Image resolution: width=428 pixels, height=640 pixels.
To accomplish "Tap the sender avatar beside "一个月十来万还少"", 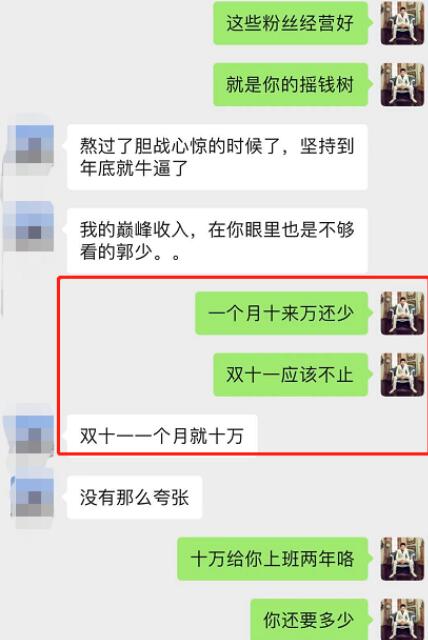I will [402, 313].
